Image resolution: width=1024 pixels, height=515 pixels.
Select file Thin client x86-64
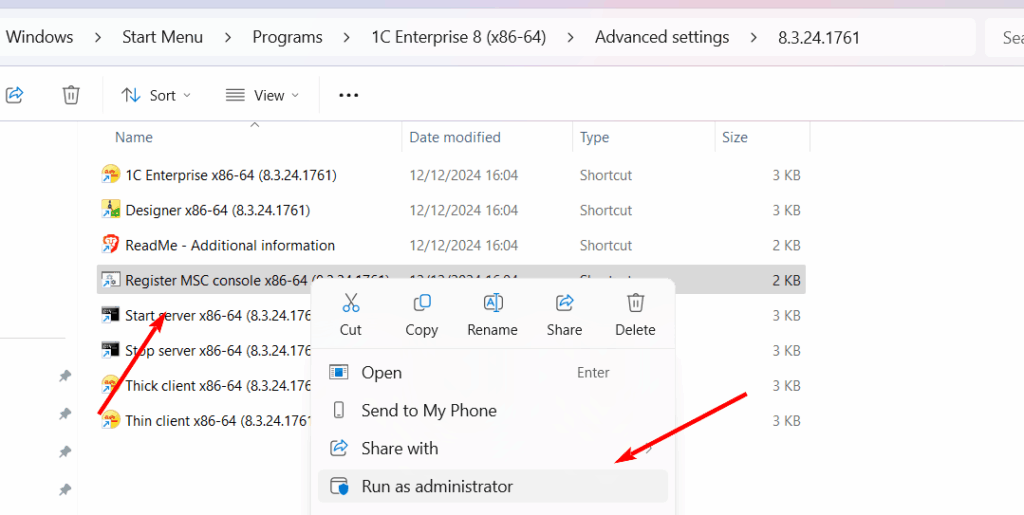click(218, 421)
